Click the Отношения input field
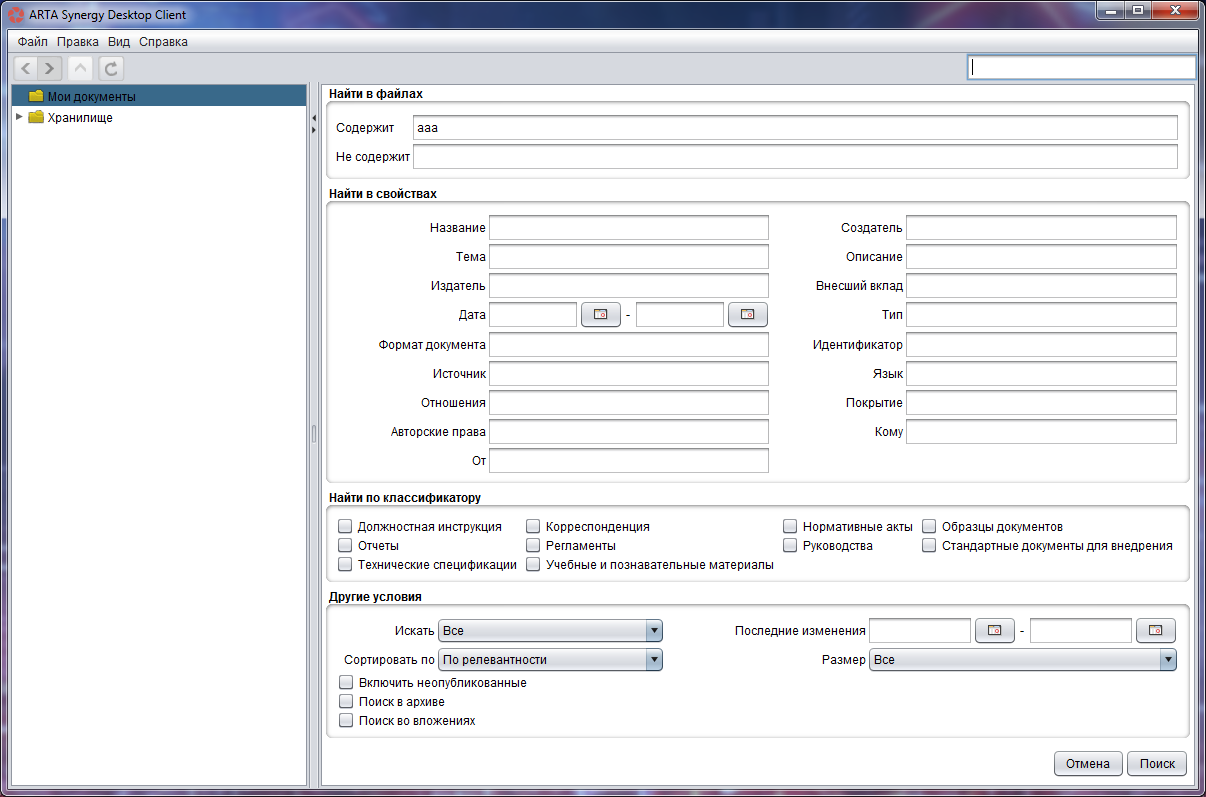1206x797 pixels. click(x=629, y=402)
